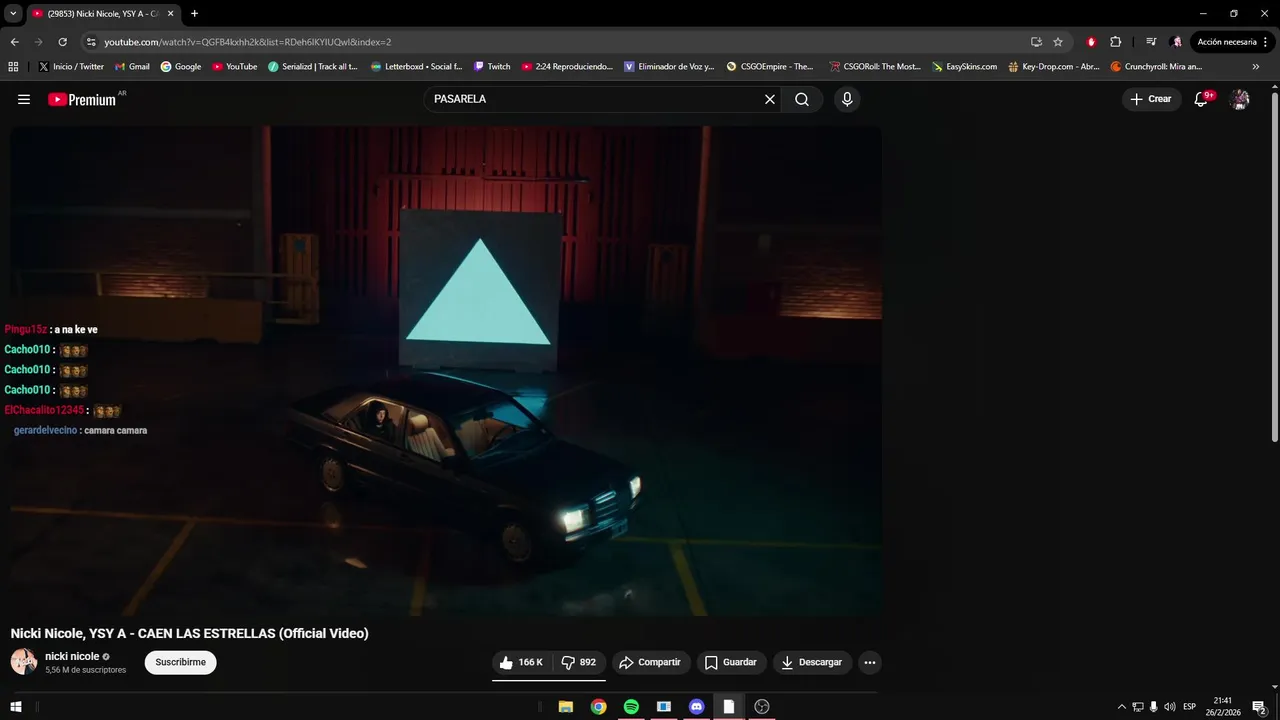This screenshot has height=720, width=1280.
Task: View site information icon in address bar
Action: pyautogui.click(x=91, y=42)
